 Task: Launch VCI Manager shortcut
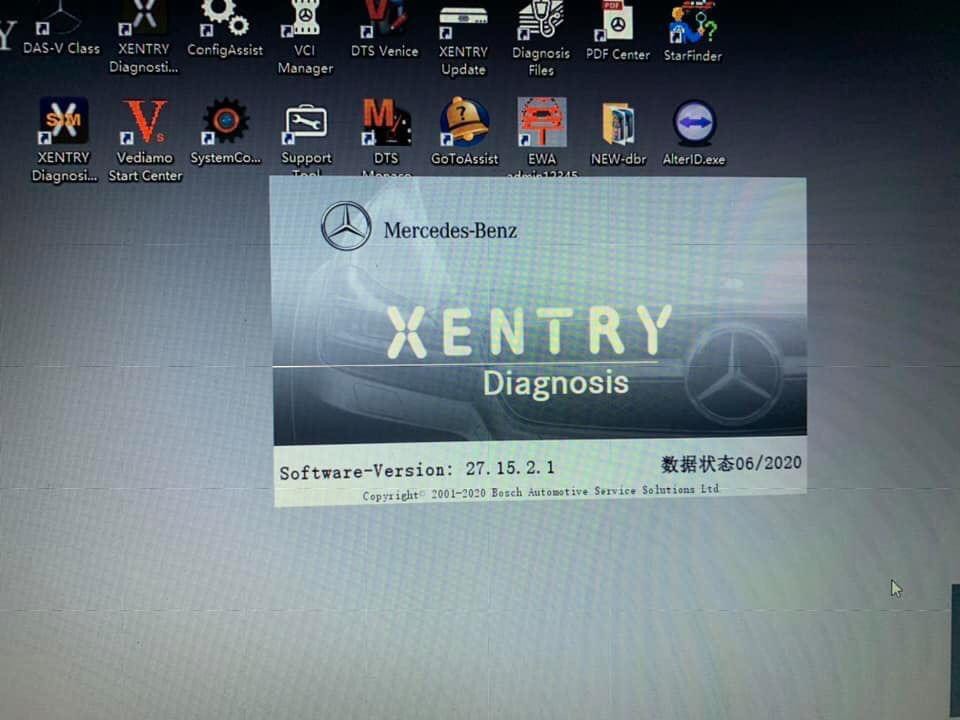(x=305, y=38)
